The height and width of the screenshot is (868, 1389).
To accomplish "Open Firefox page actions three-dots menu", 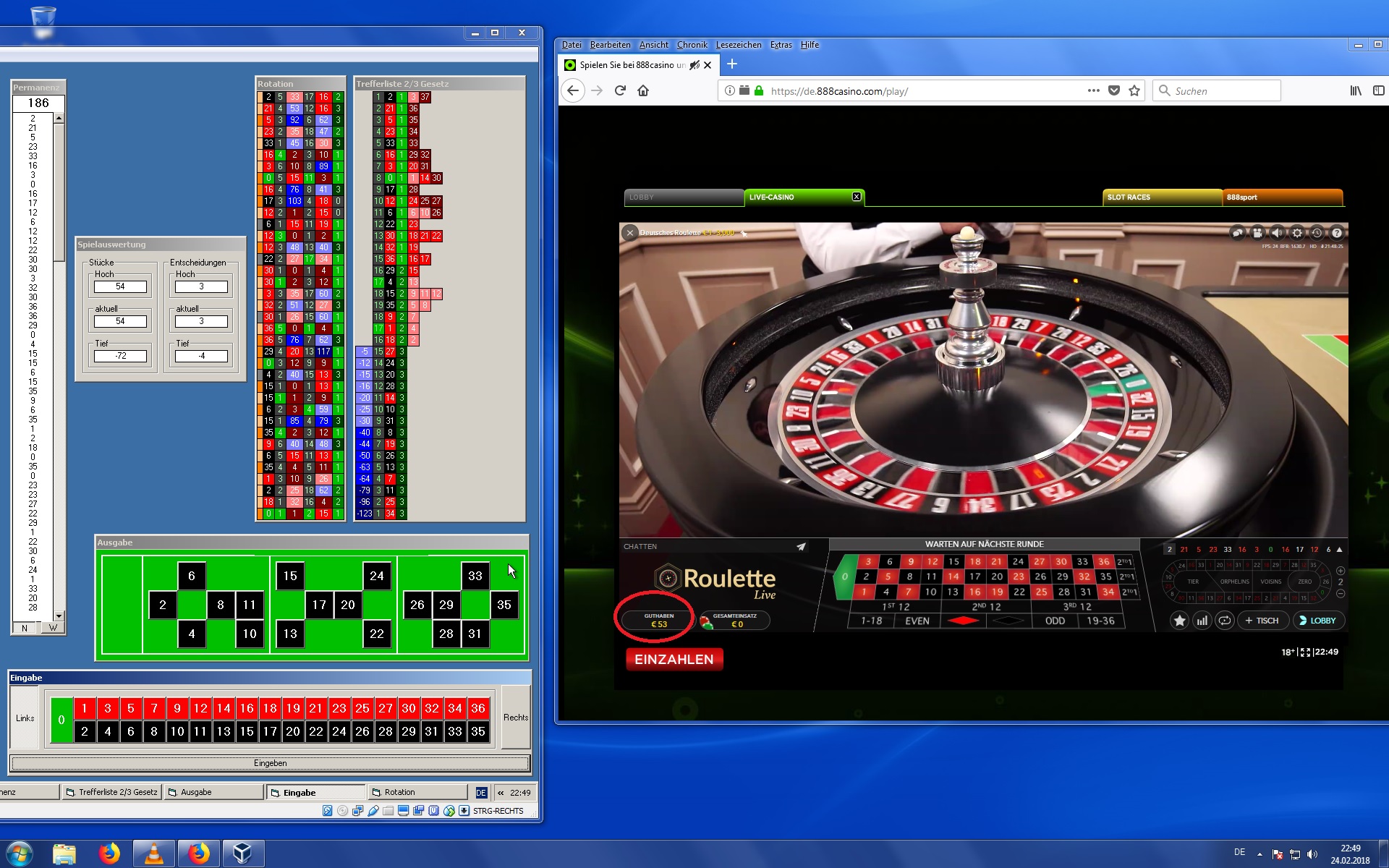I will (1093, 90).
